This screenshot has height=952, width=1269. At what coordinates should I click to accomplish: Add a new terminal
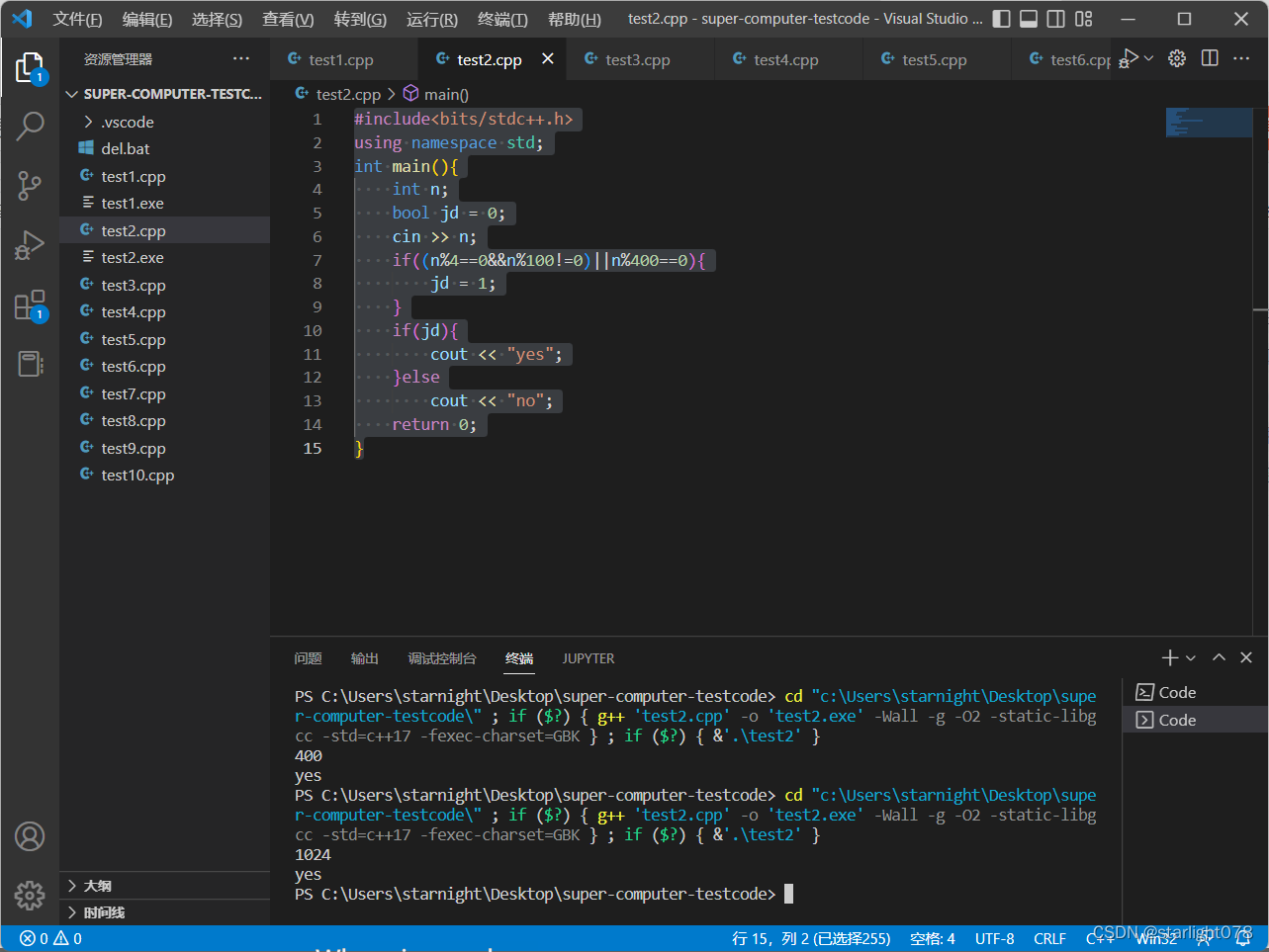(x=1170, y=657)
